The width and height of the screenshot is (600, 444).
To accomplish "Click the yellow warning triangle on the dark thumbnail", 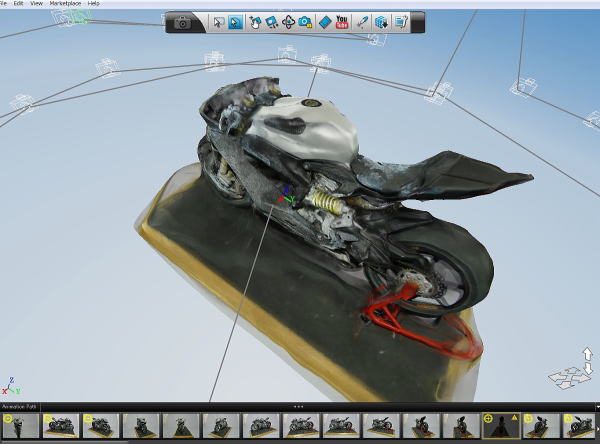I will (514, 418).
